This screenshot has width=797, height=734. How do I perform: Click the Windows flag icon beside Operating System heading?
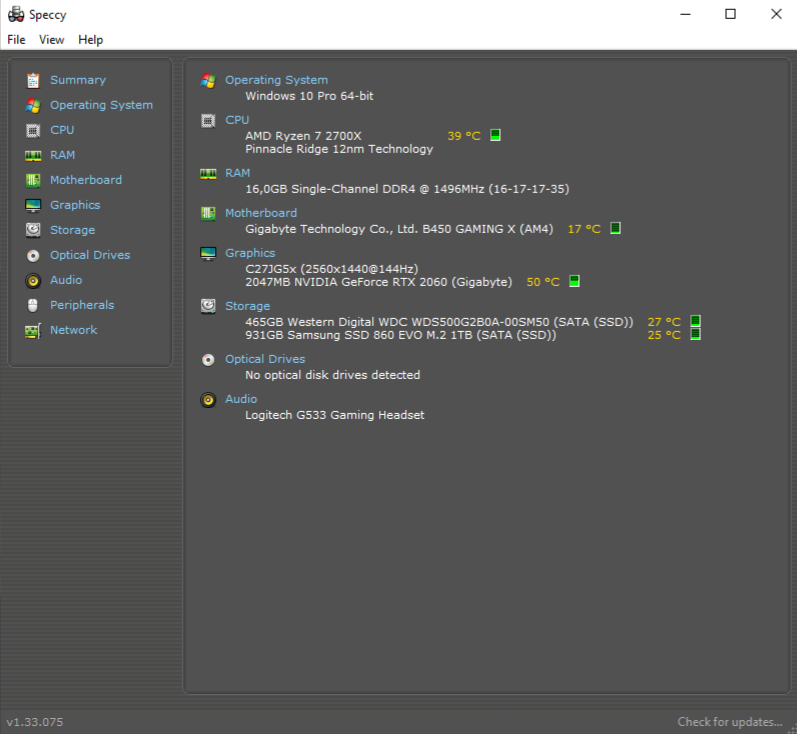pyautogui.click(x=208, y=80)
